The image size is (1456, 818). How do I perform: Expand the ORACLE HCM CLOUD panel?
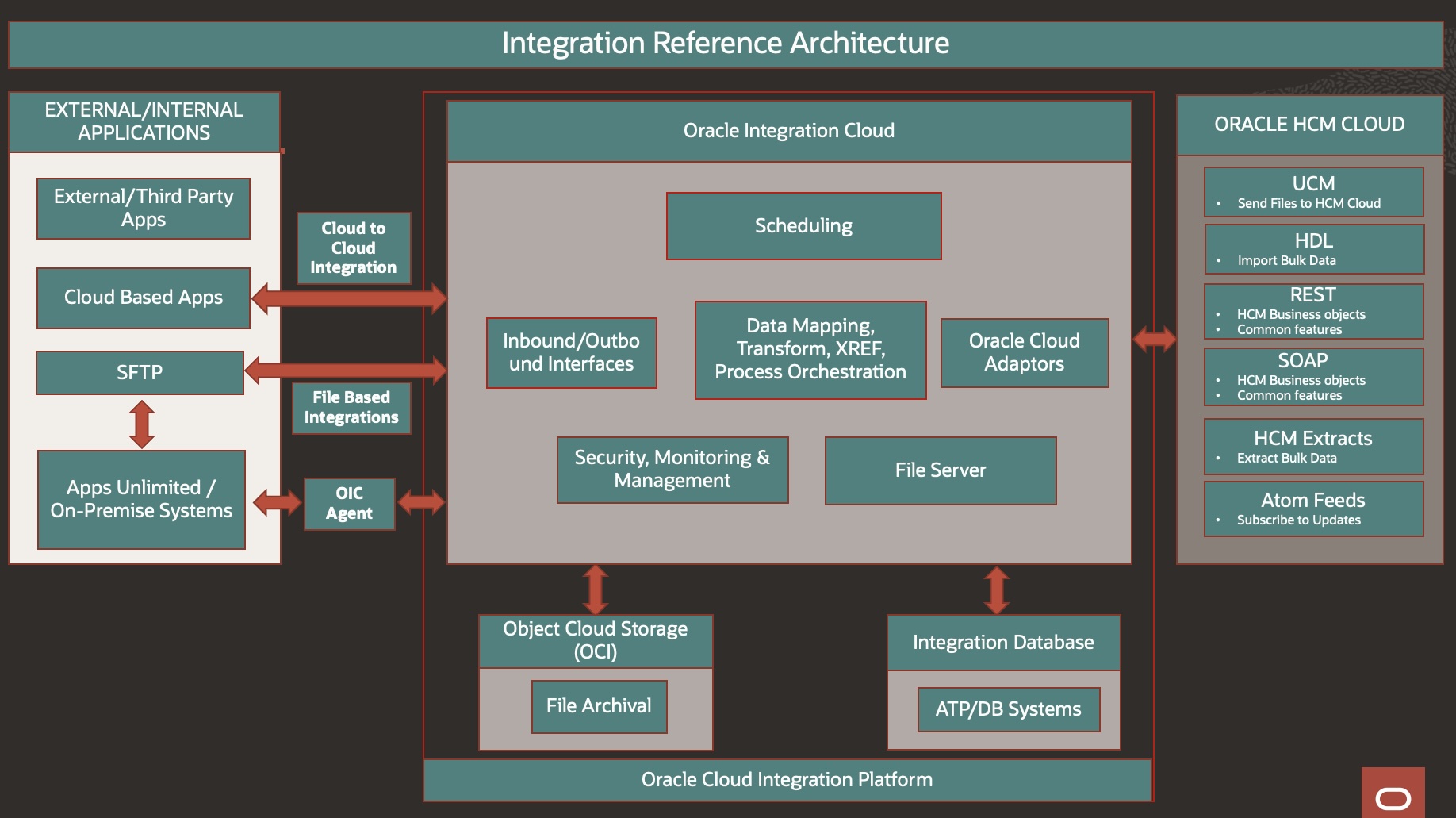click(1310, 125)
